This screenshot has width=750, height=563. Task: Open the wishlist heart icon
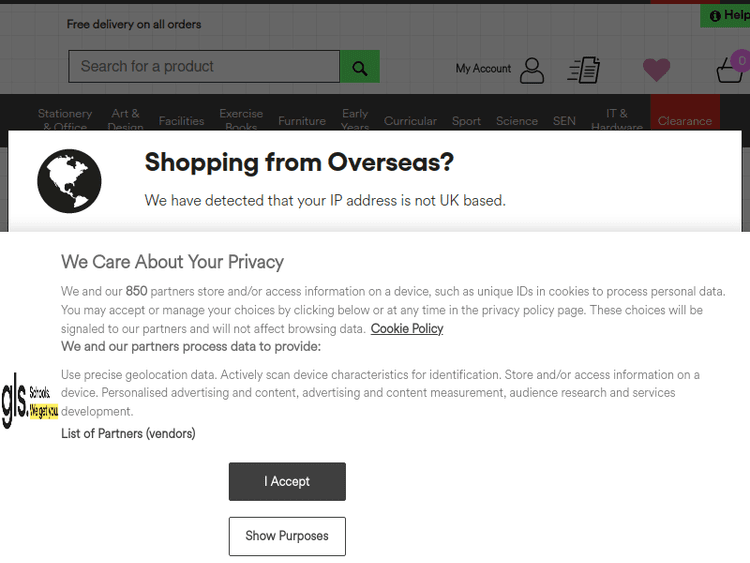click(656, 69)
